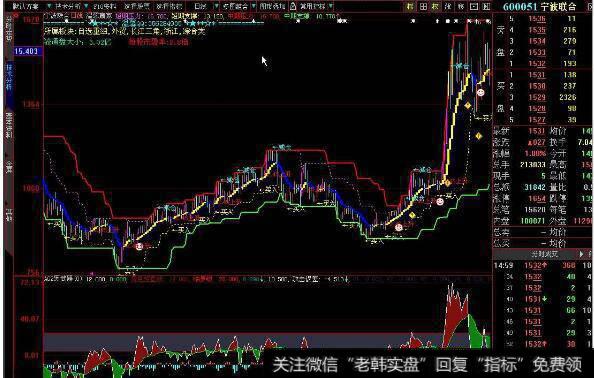Viewport: 594px width, 378px height.
Task: Click the red 市盈率 label under chart title
Action: [158, 42]
